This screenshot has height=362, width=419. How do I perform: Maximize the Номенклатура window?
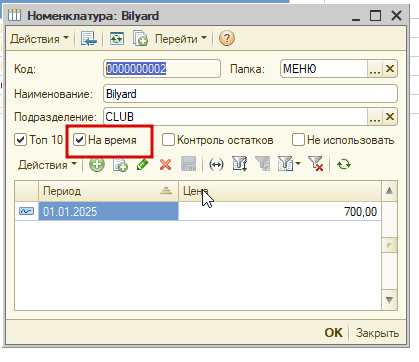(376, 15)
